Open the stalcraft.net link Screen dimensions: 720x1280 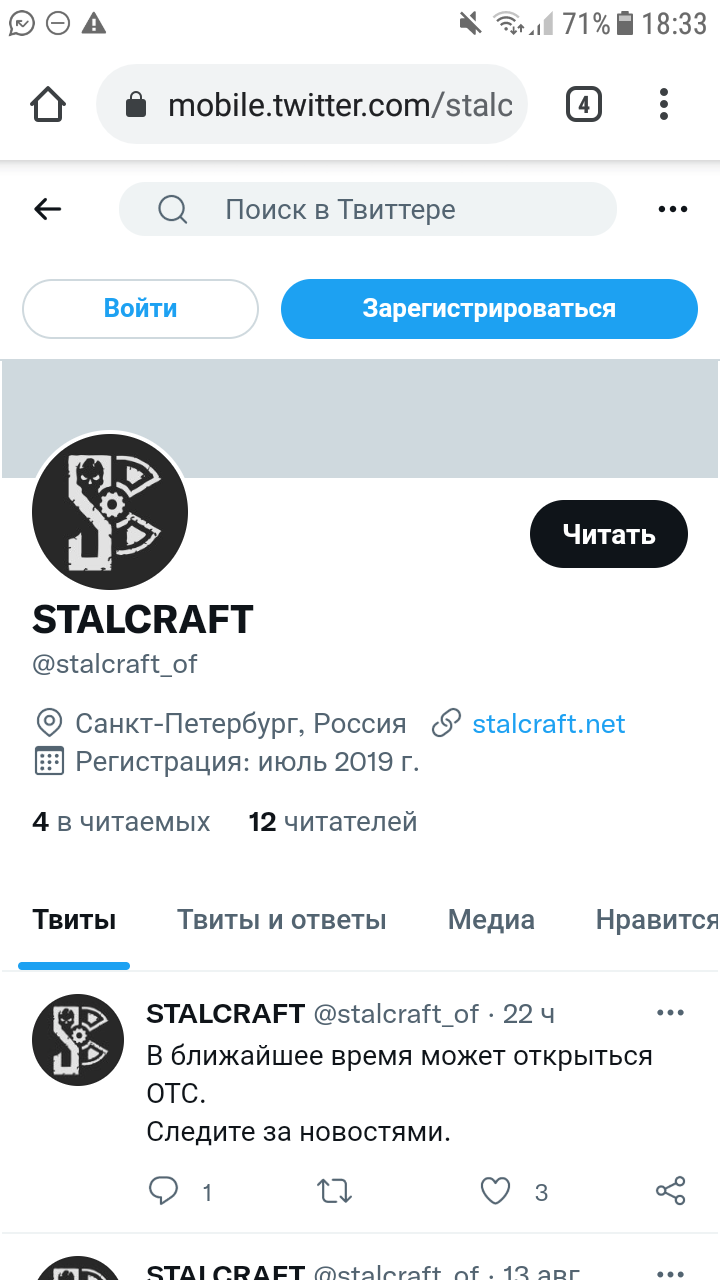pos(549,723)
